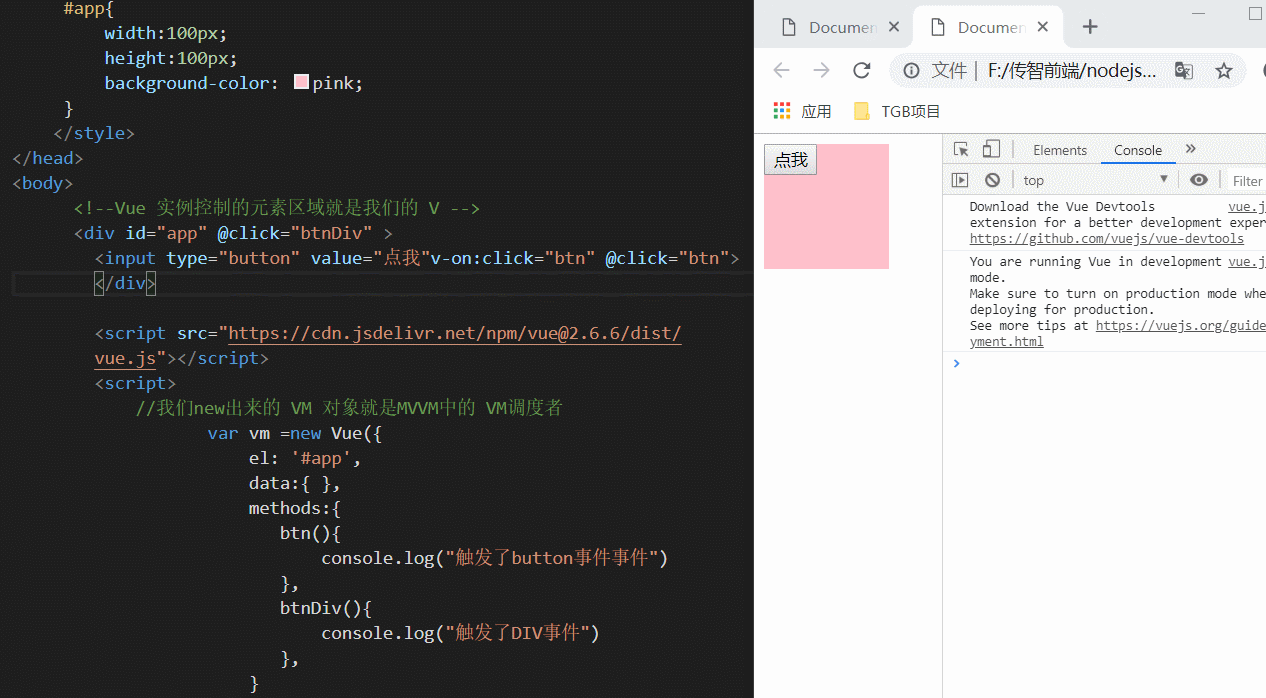Click the inspect element picker icon in DevTools
This screenshot has width=1266, height=698.
961,149
